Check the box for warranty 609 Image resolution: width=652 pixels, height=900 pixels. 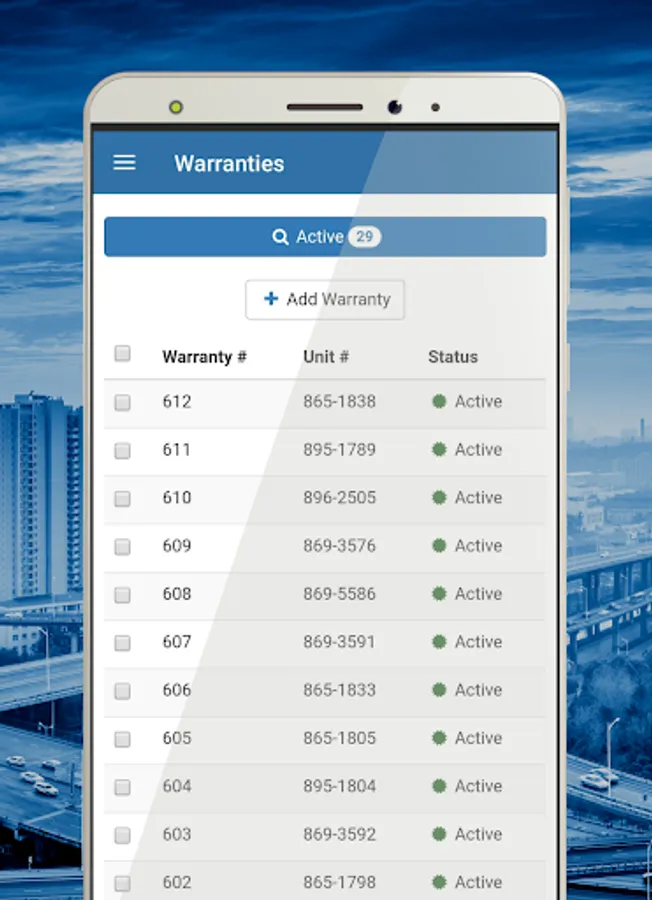tap(122, 547)
